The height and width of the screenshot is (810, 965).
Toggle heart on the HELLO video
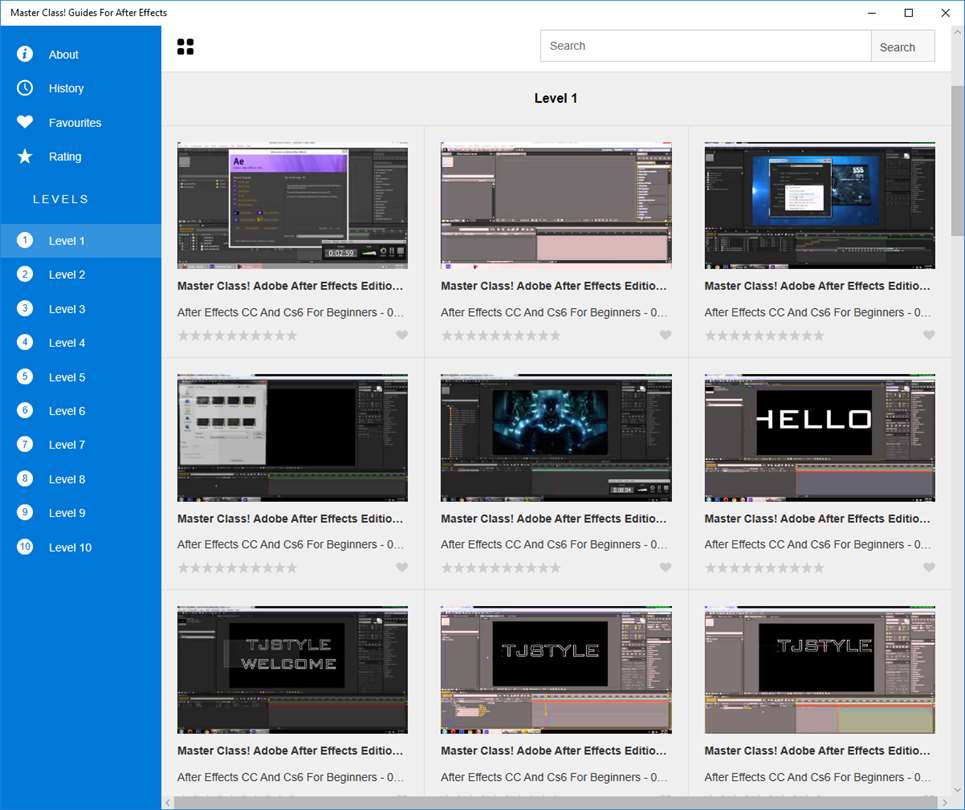click(929, 567)
